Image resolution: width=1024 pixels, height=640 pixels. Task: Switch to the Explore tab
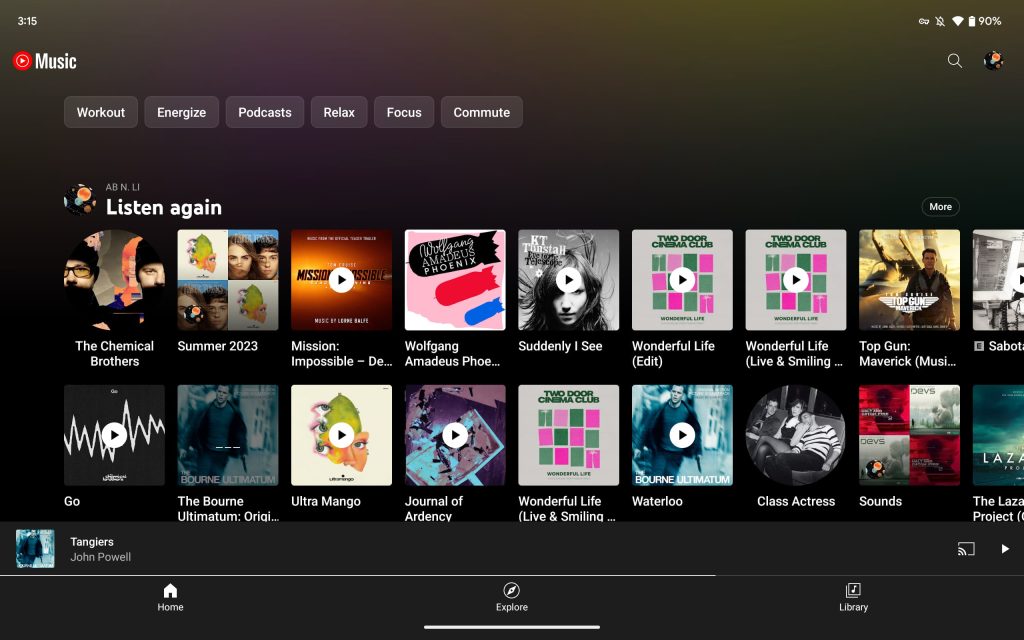pos(511,597)
